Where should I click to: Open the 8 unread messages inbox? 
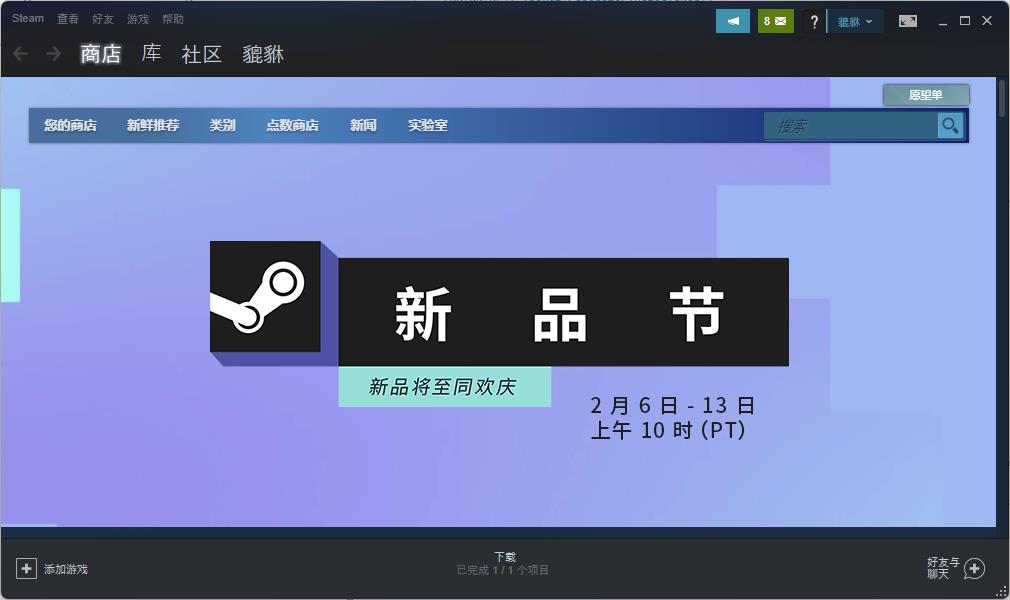click(775, 21)
